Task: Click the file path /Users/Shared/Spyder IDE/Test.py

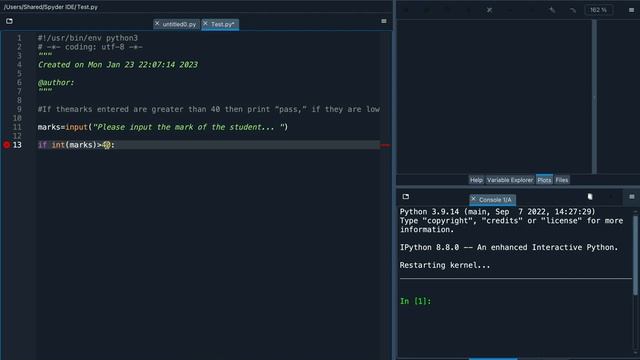Action: [51, 7]
